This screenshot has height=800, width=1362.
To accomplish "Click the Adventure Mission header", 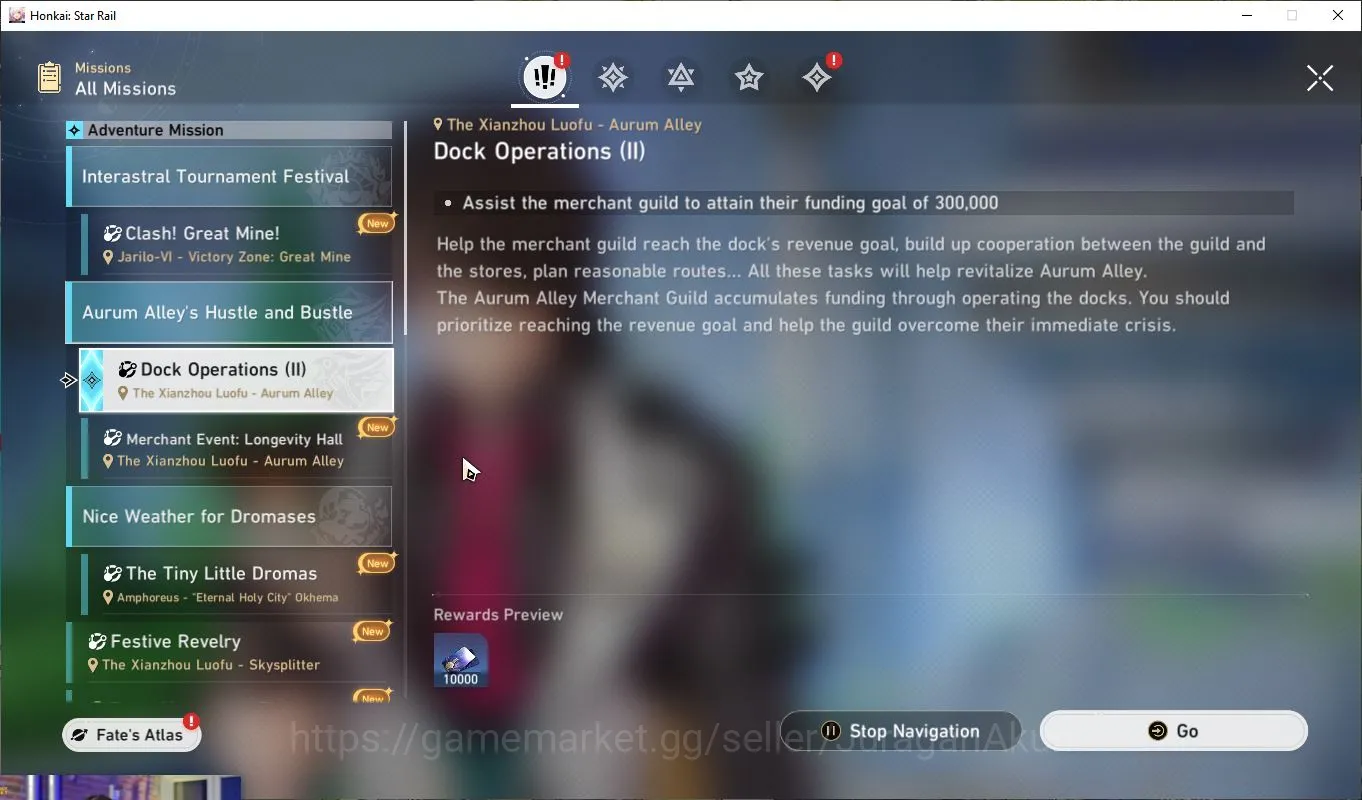I will pyautogui.click(x=229, y=130).
